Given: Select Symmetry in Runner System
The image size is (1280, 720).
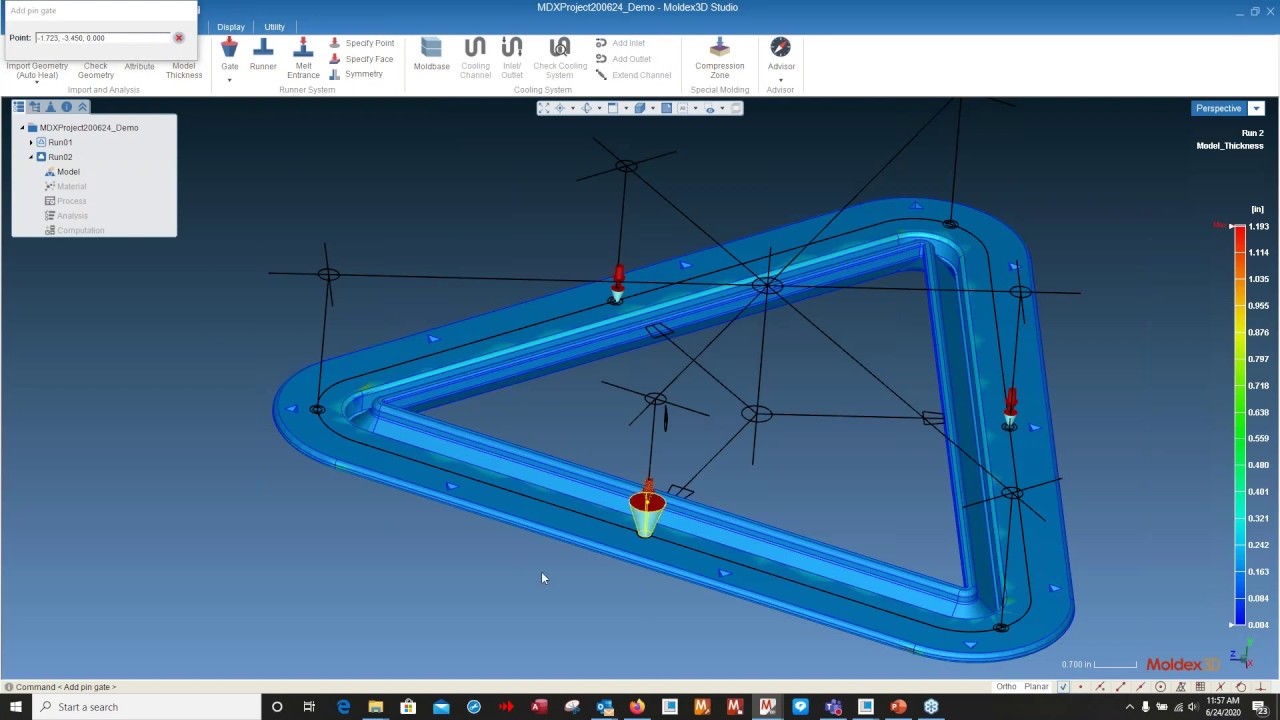Looking at the screenshot, I should point(356,74).
